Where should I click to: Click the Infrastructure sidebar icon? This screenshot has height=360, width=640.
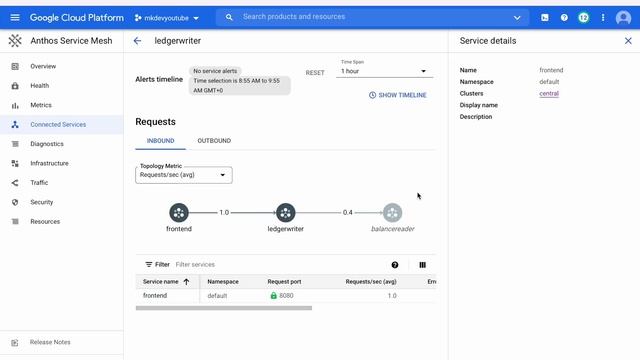[15, 163]
